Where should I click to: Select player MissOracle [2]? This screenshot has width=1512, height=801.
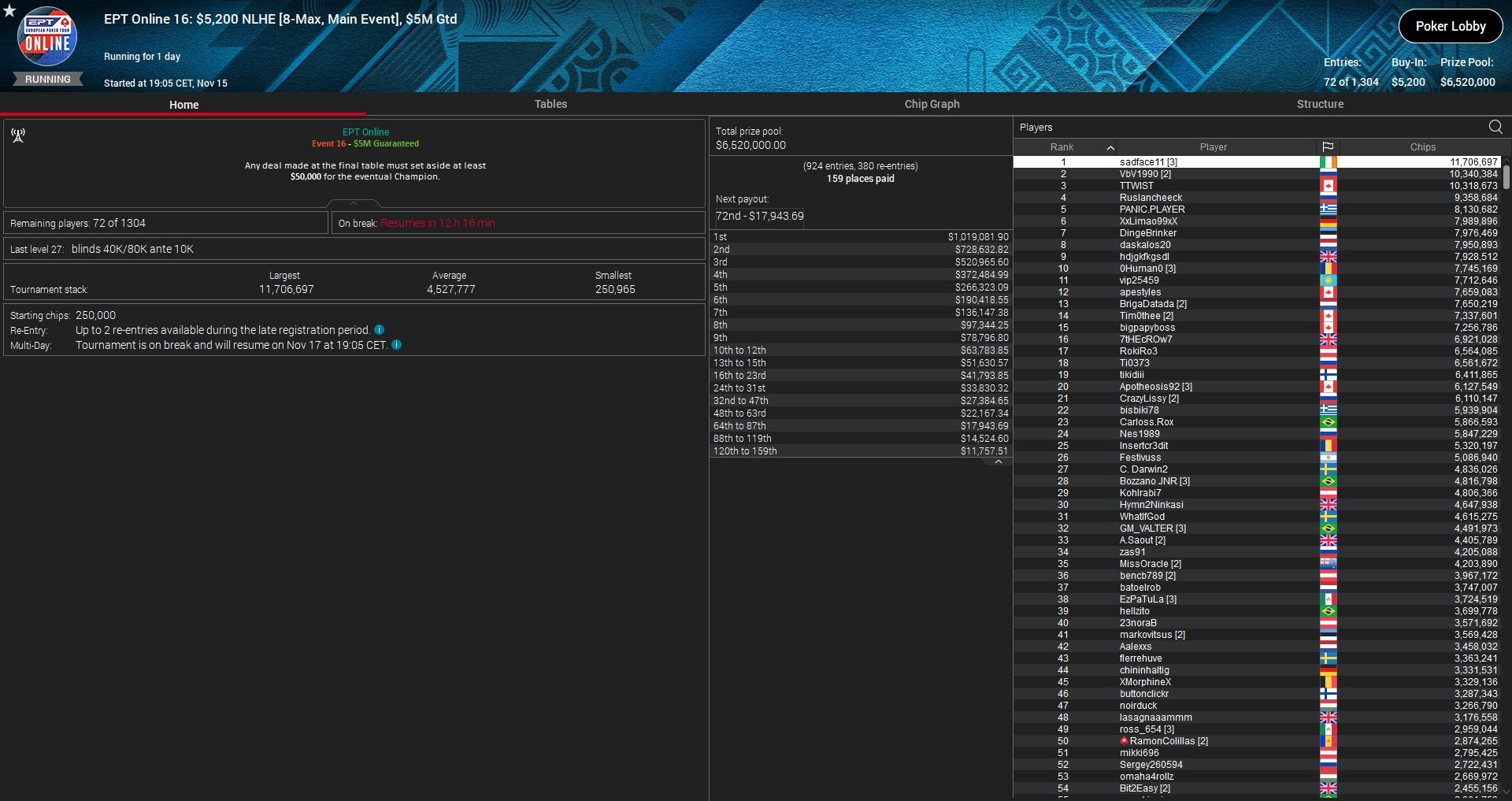[x=1257, y=564]
